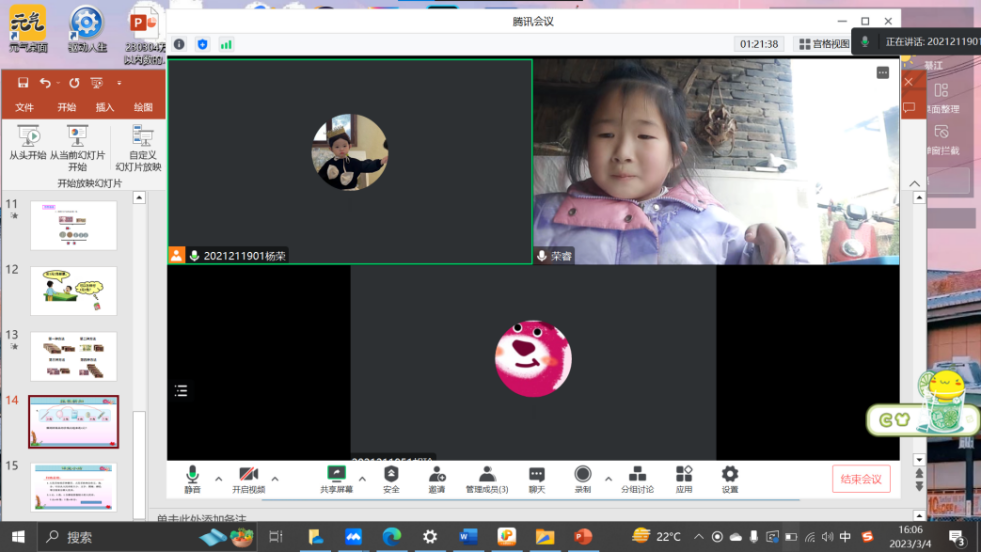Open Breakout Rooms (分组讨论)
The image size is (981, 552).
tap(637, 478)
